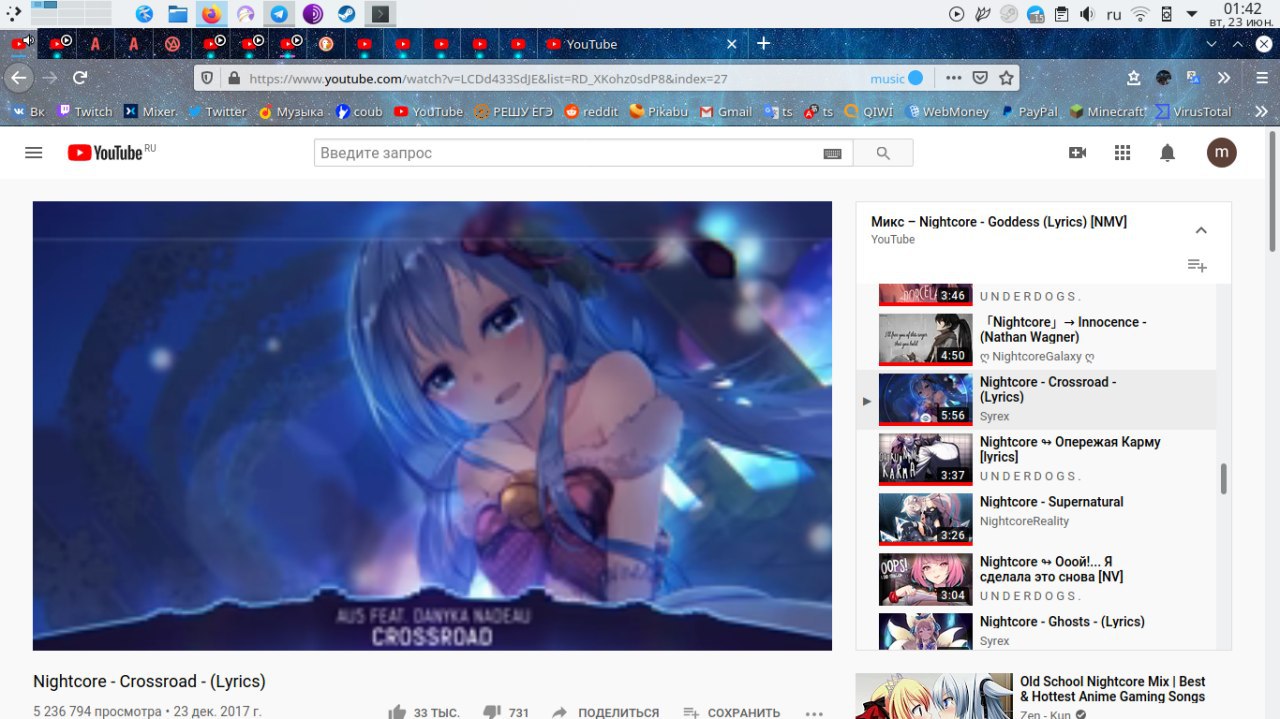Open the РЕШУ ЕГЭ bookmark
Screen dimensions: 1280x719
coord(513,111)
